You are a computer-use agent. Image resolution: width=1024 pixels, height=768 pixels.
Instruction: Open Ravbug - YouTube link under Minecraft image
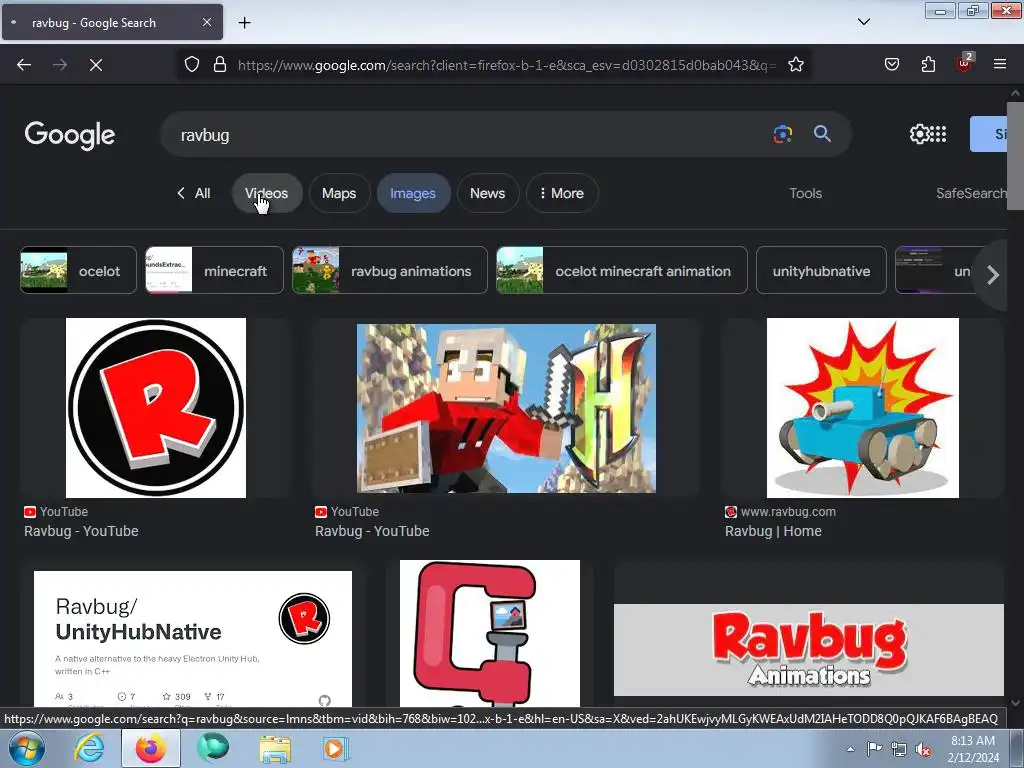click(372, 531)
